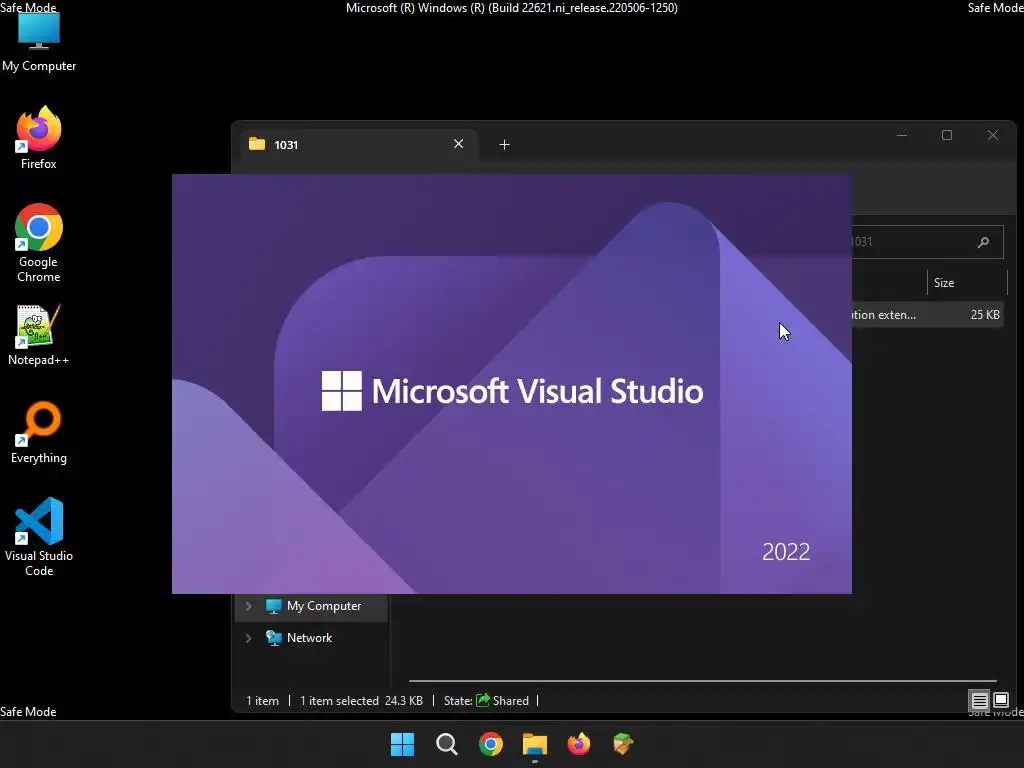The height and width of the screenshot is (768, 1024).
Task: Open the Everything search desktop shortcut
Action: tap(39, 432)
